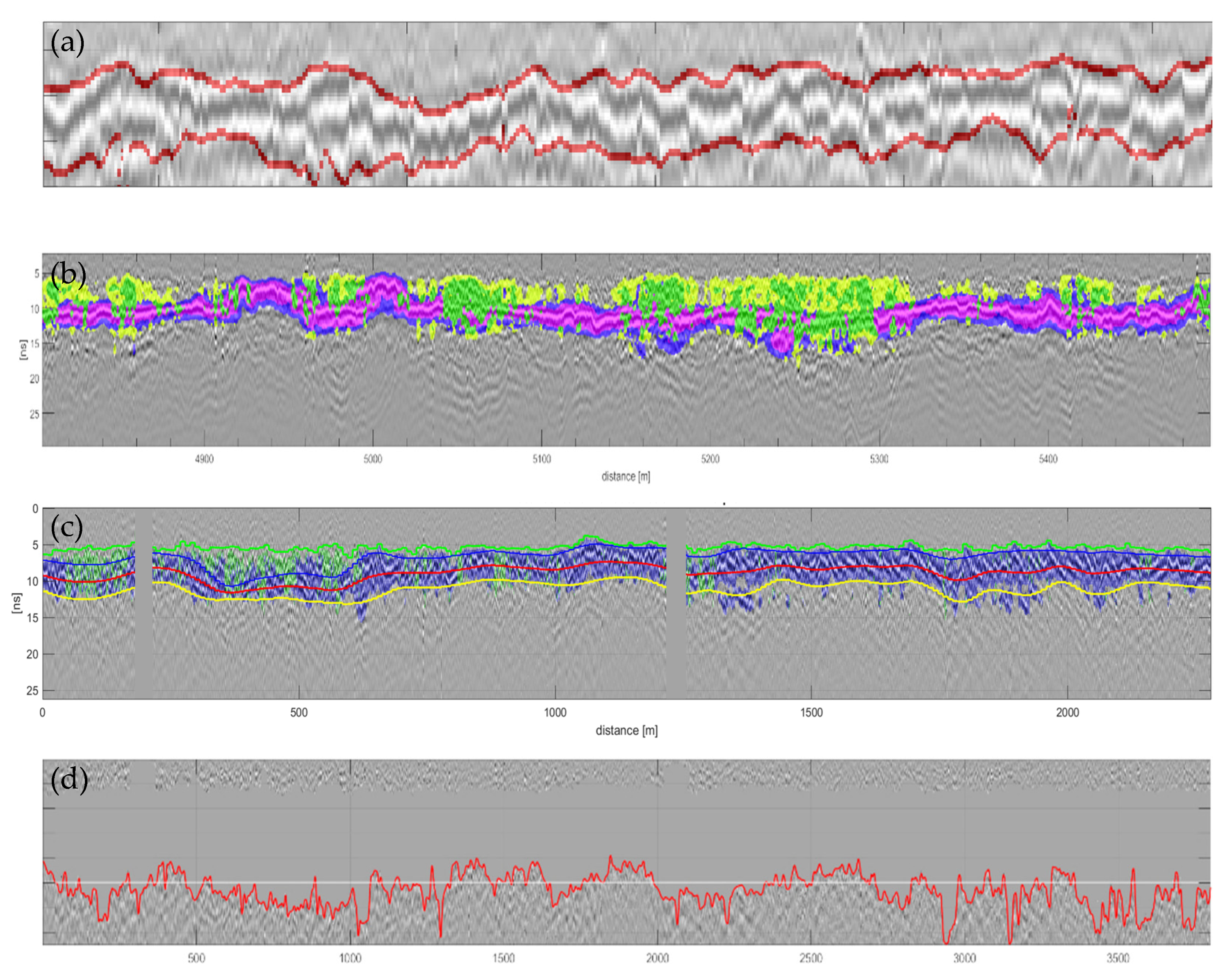The image size is (1232, 977).
Task: Click the distance [m] label under panel b
Action: [626, 476]
